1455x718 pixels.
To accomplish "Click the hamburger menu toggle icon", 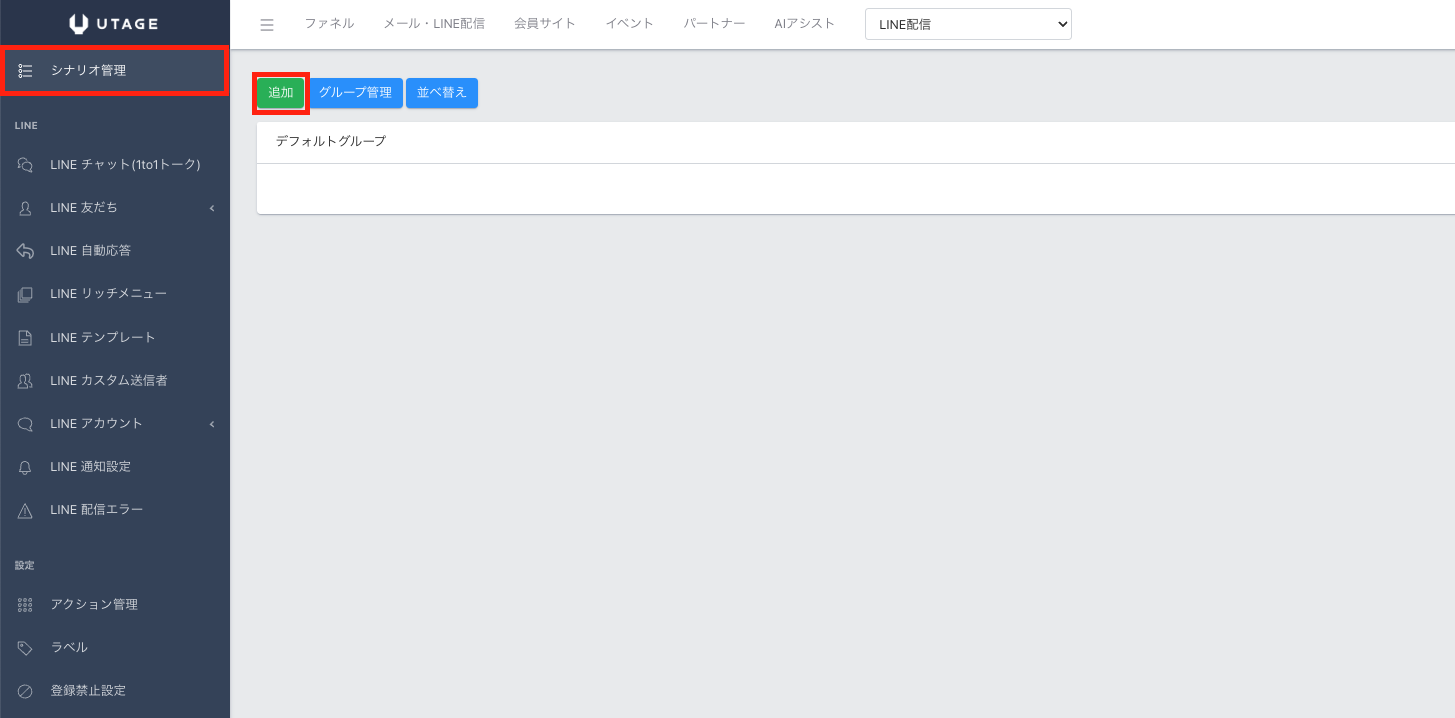I will (x=267, y=25).
